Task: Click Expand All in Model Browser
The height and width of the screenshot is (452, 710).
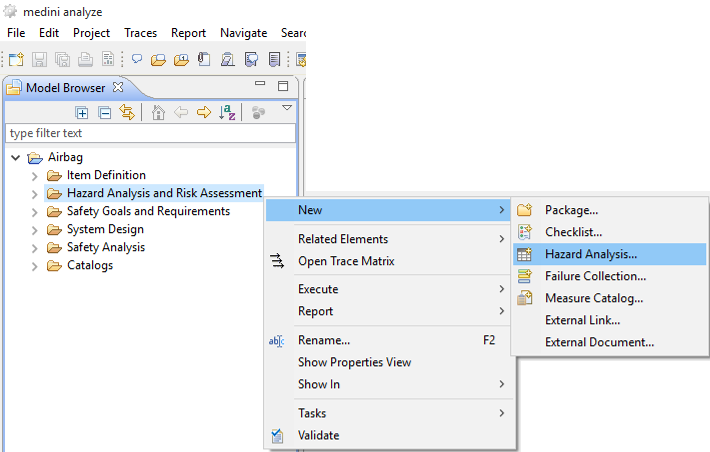Action: click(82, 112)
